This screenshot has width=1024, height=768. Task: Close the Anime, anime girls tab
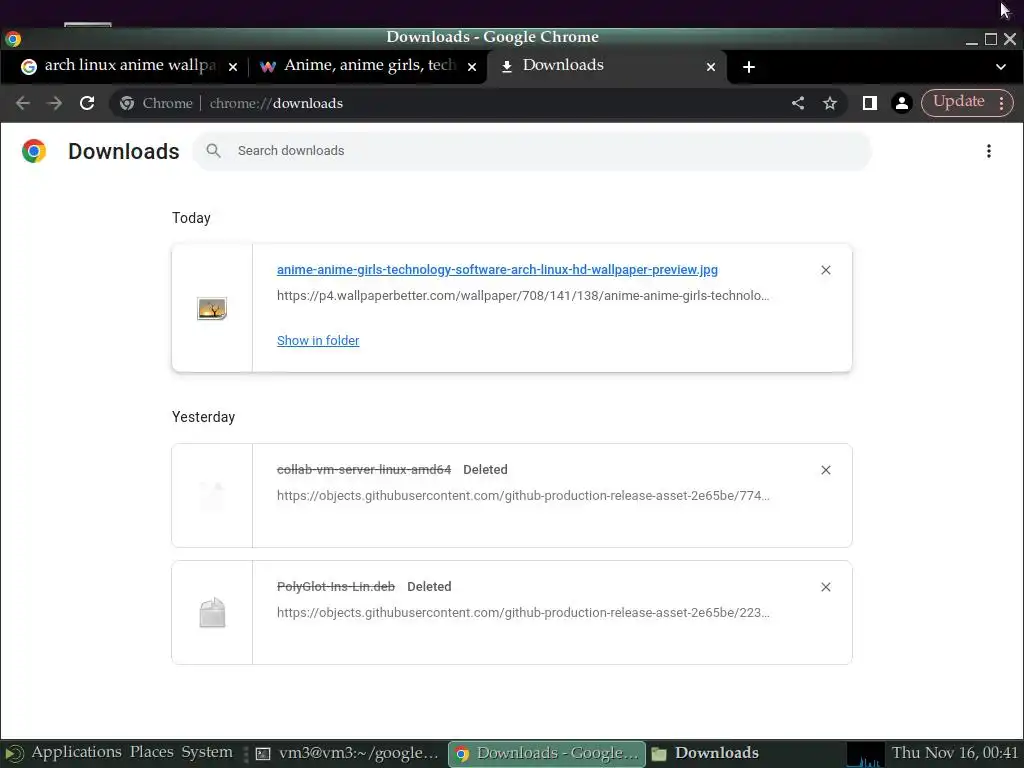tap(472, 67)
